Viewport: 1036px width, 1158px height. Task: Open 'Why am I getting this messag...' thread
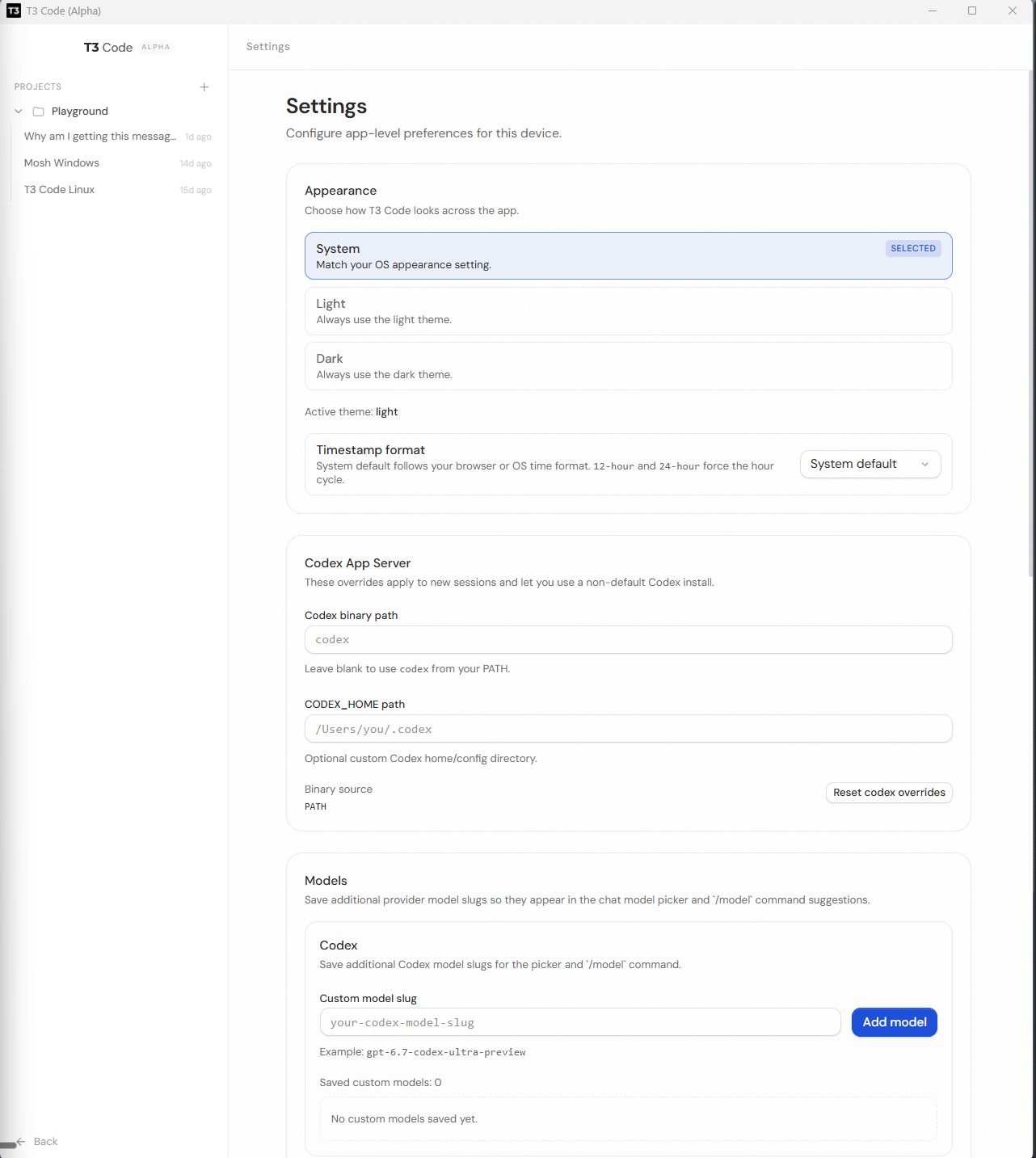tap(100, 137)
